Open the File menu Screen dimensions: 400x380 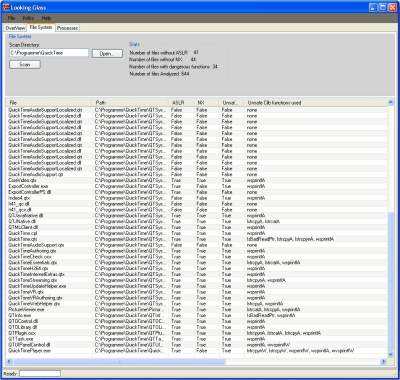tap(11, 18)
